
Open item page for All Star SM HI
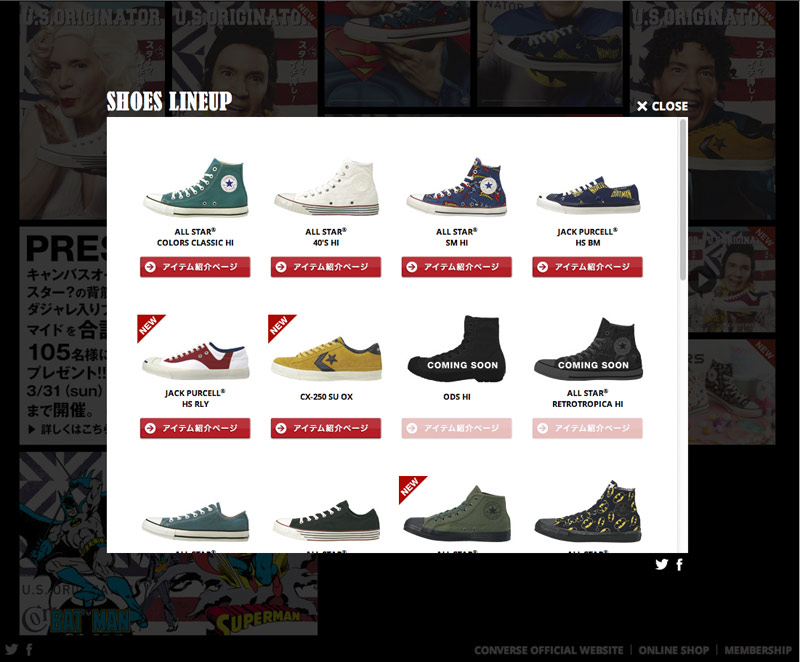tap(456, 267)
